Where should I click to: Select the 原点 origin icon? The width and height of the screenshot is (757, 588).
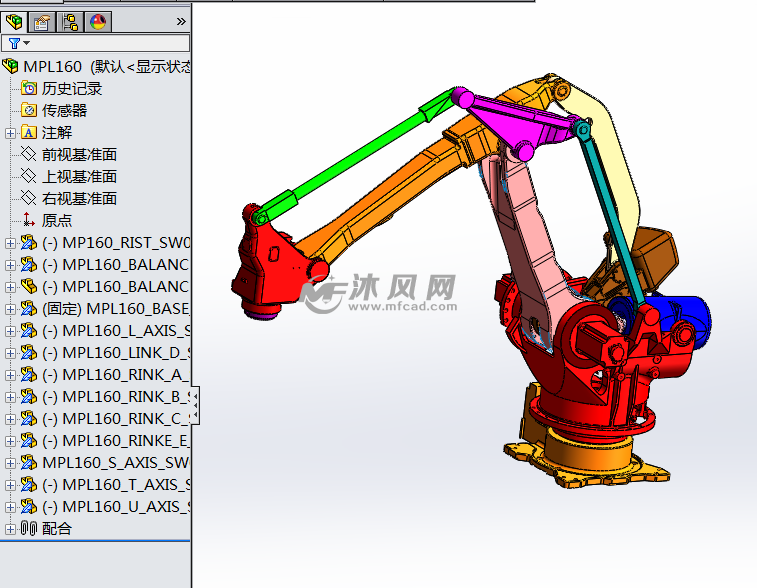[x=29, y=221]
